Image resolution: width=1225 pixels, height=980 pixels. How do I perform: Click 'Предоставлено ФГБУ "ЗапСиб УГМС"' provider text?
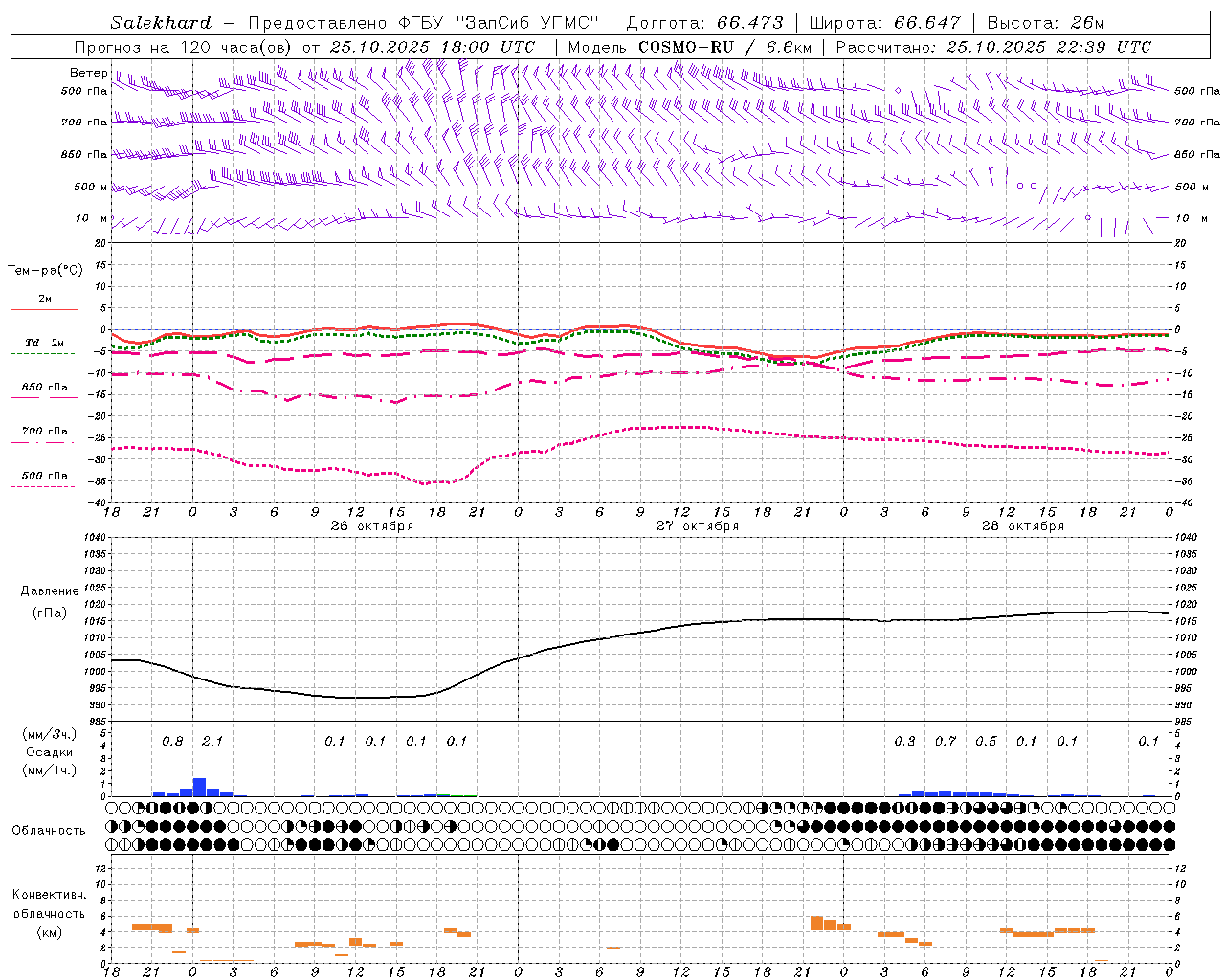click(422, 23)
